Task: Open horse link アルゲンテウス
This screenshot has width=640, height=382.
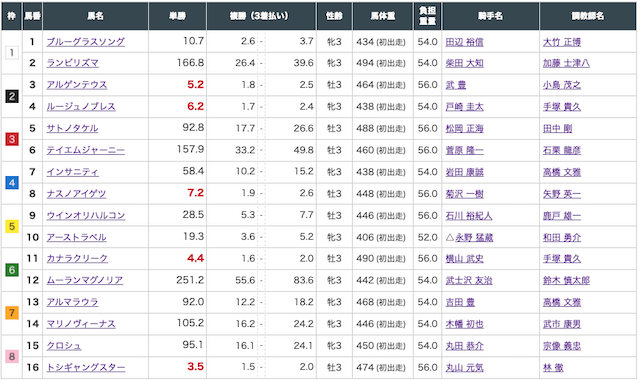Action: [x=77, y=85]
